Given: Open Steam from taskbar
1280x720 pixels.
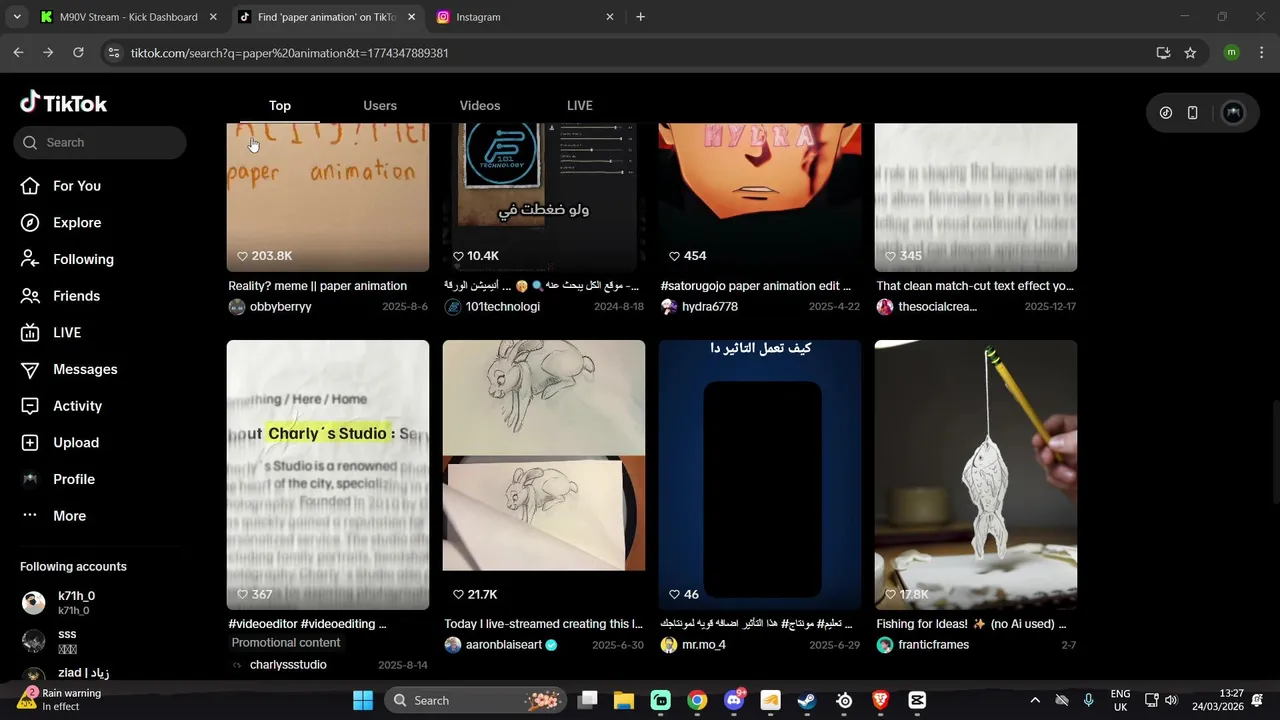Looking at the screenshot, I should [x=807, y=700].
